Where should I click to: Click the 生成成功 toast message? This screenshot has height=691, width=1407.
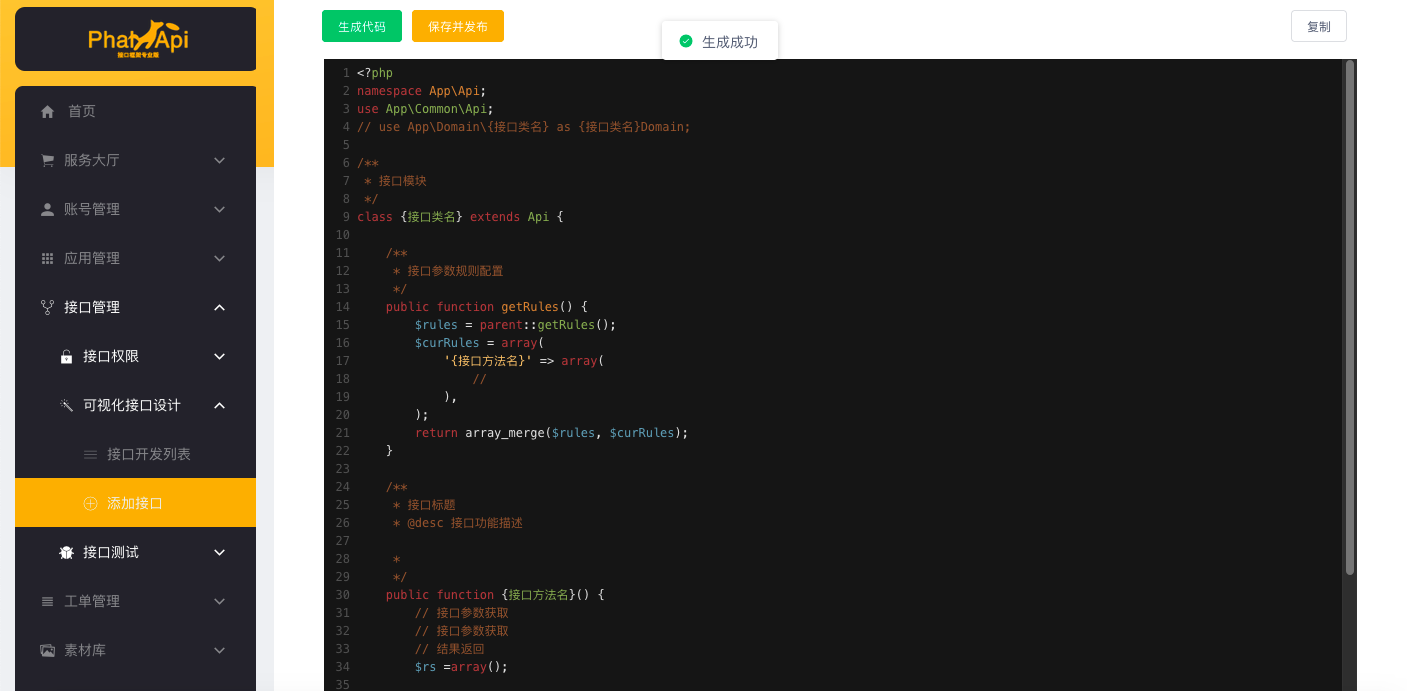pyautogui.click(x=720, y=41)
